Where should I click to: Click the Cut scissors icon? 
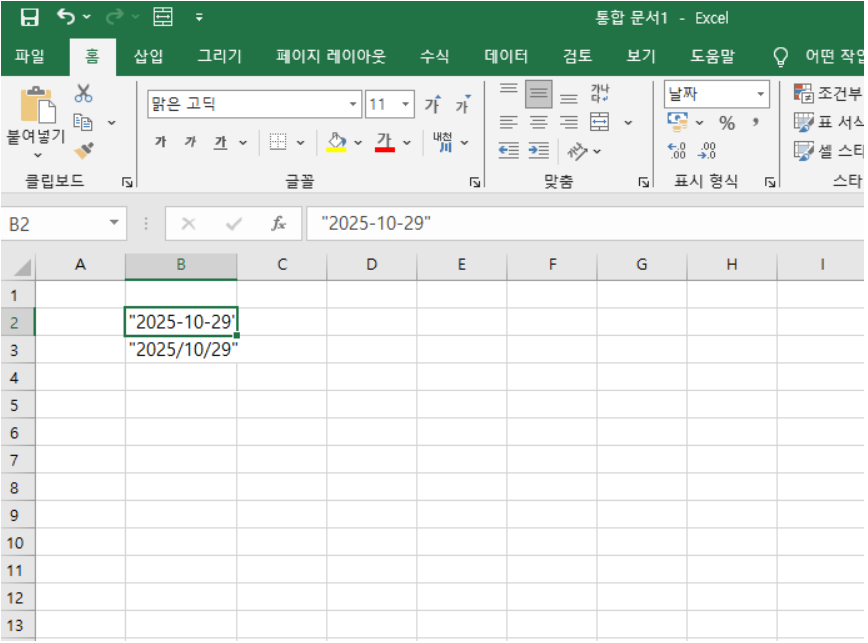coord(84,93)
